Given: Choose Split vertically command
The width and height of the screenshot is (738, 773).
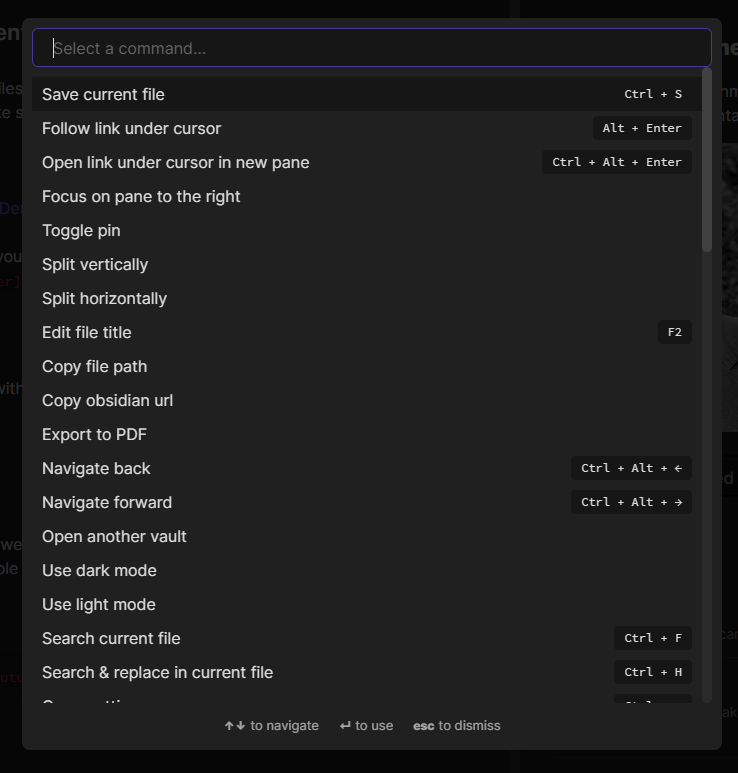Looking at the screenshot, I should coord(95,264).
